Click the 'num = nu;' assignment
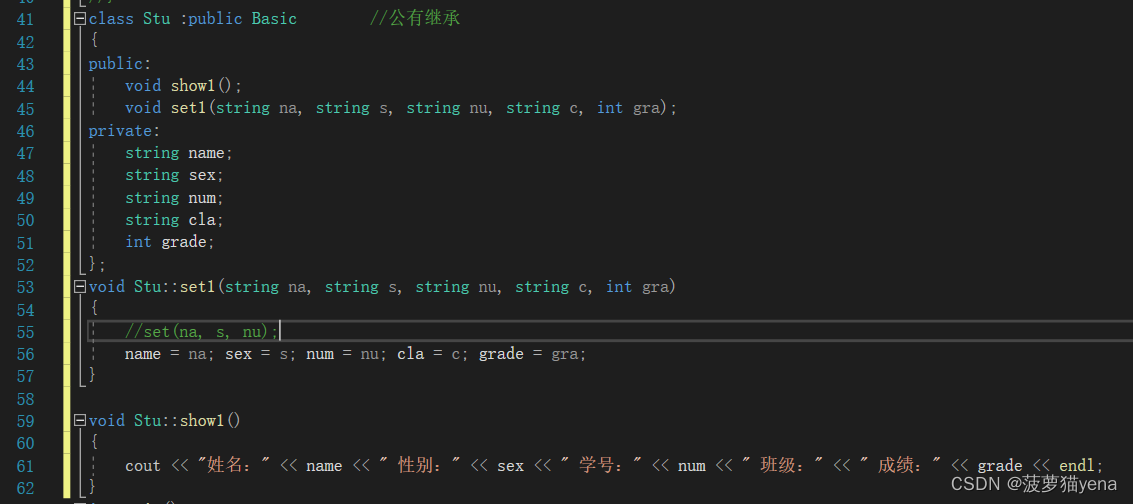This screenshot has height=504, width=1133. pyautogui.click(x=347, y=354)
